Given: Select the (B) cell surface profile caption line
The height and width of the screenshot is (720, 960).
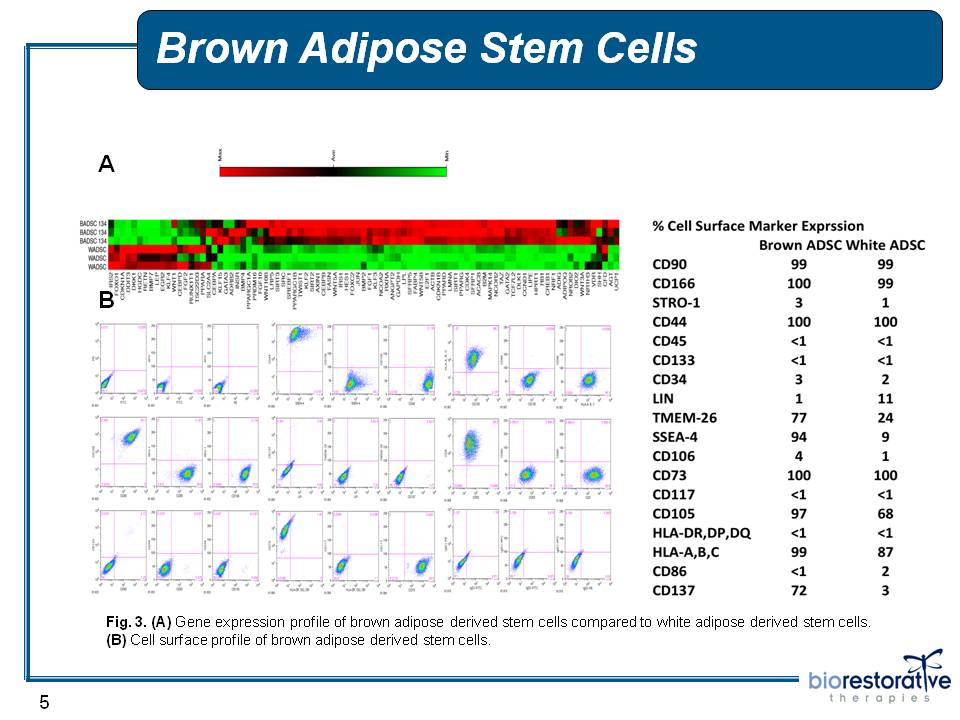Looking at the screenshot, I should [x=298, y=640].
